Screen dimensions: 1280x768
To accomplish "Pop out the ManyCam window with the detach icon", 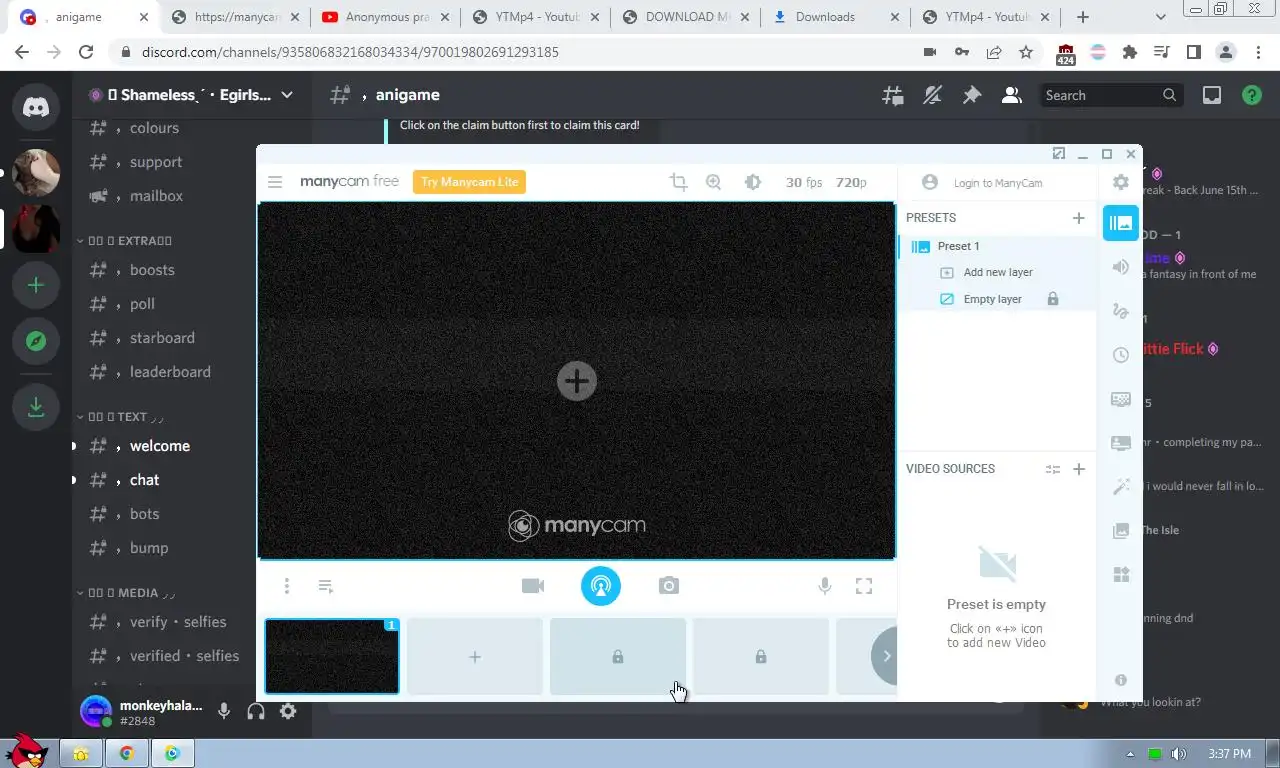I will 1059,153.
